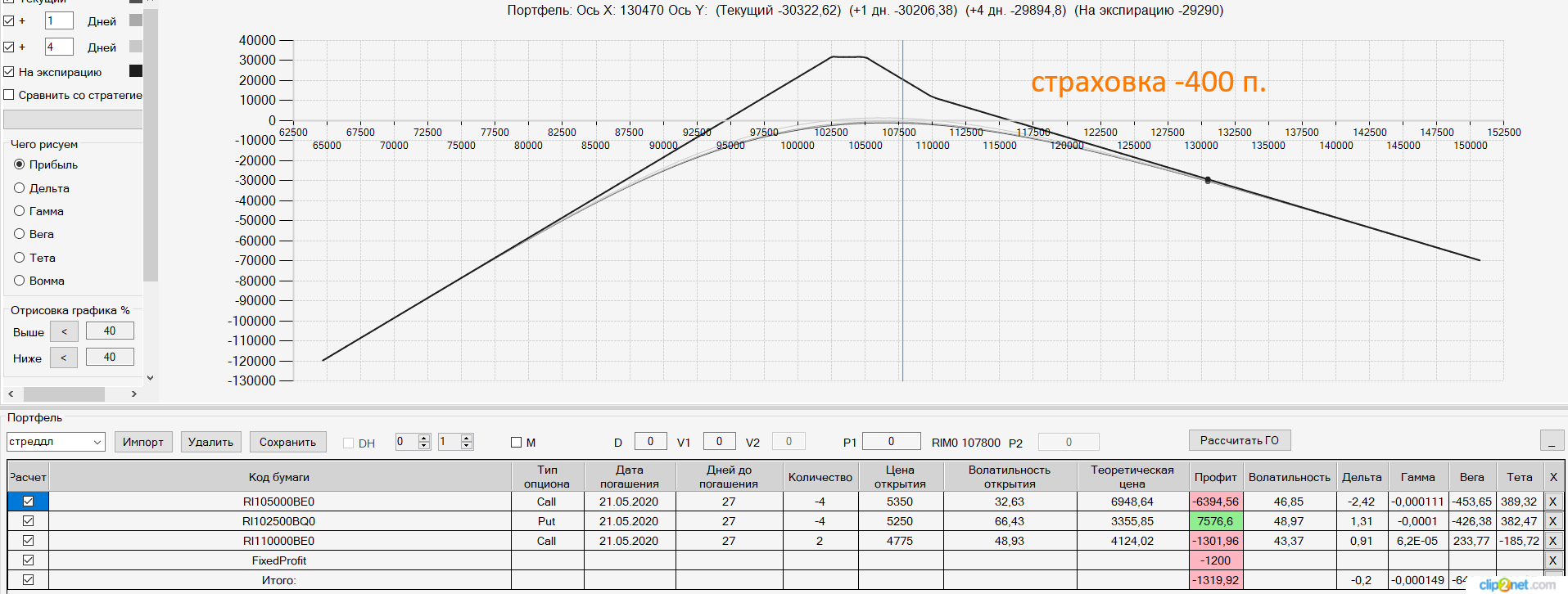Click the 'Рассчитать ГО' button

click(x=1240, y=440)
